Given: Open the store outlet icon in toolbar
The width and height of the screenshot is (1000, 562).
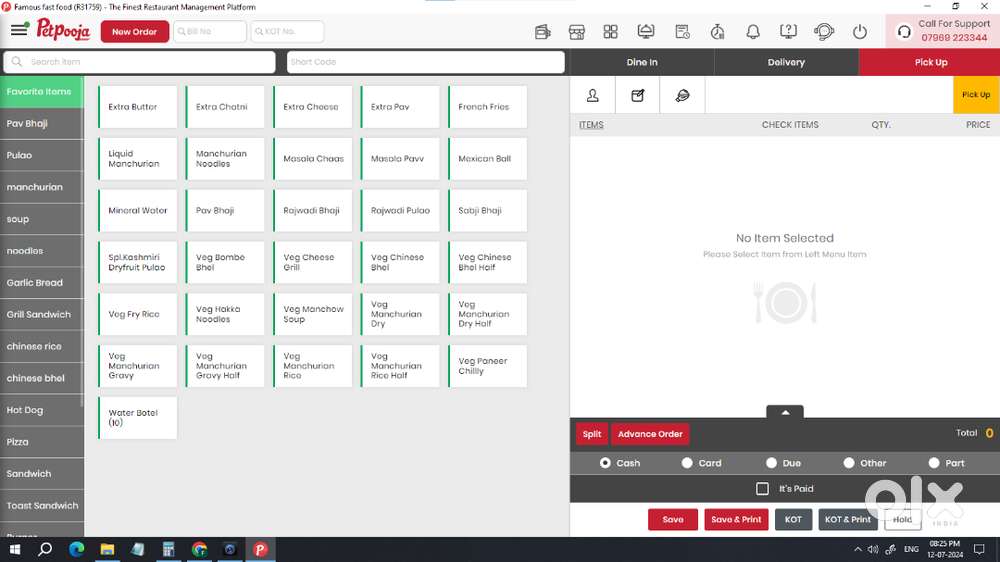Looking at the screenshot, I should pyautogui.click(x=576, y=32).
